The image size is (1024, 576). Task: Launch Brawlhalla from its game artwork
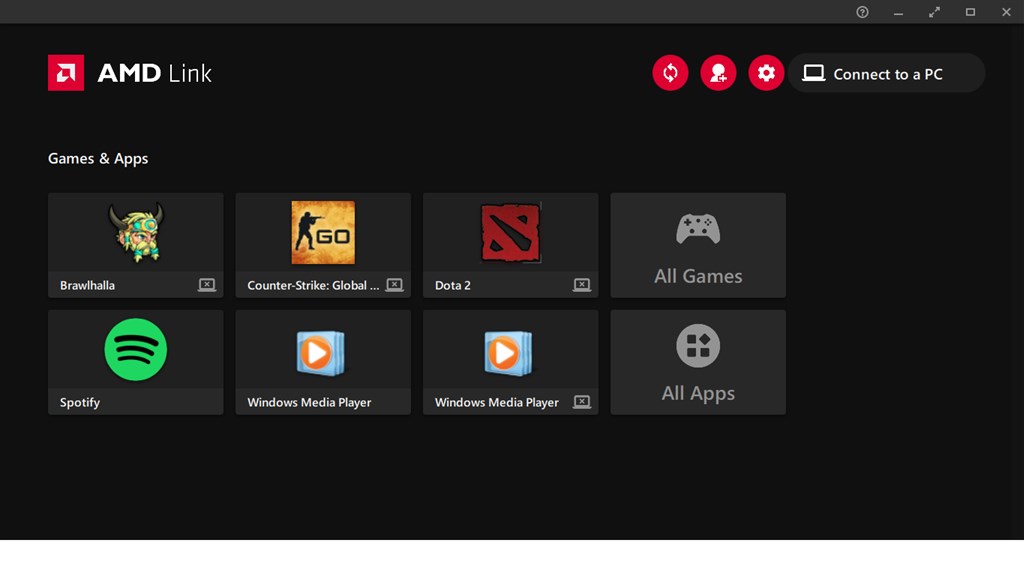click(x=136, y=232)
